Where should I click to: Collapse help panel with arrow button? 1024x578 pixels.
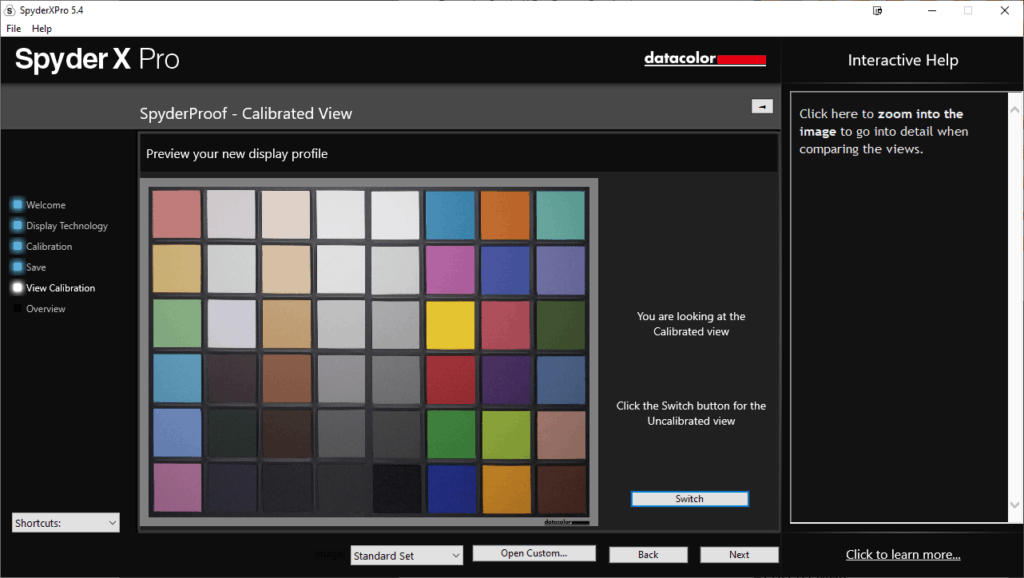coord(761,106)
